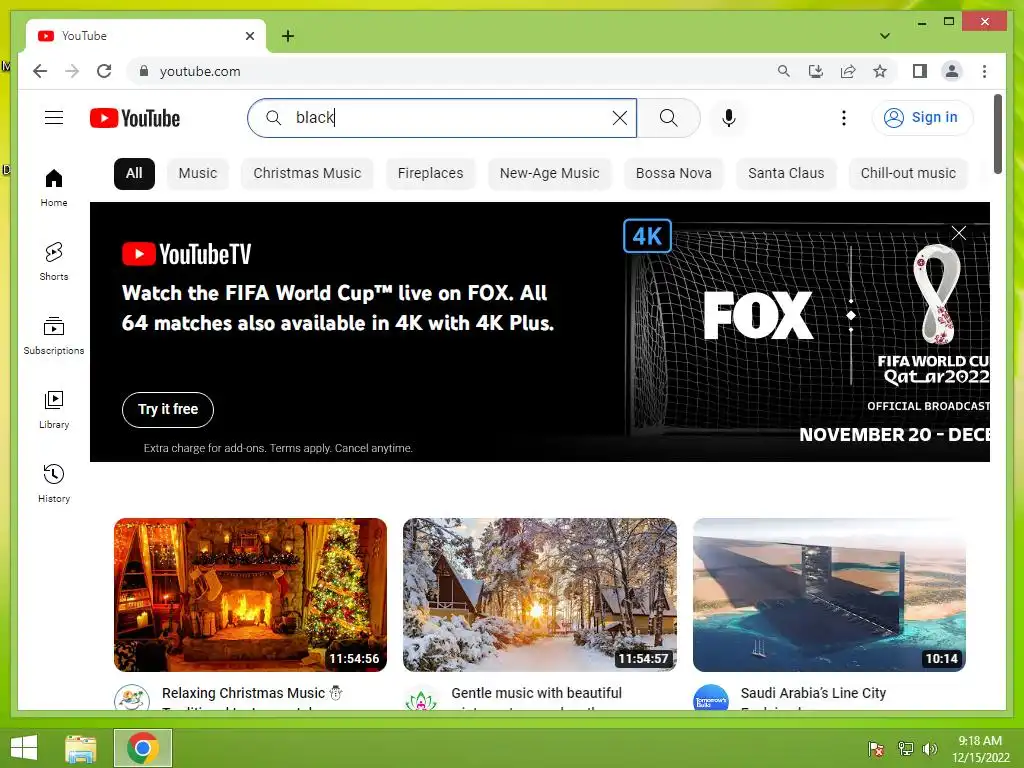Image resolution: width=1024 pixels, height=768 pixels.
Task: Open Subscriptions in the sidebar
Action: [x=54, y=336]
